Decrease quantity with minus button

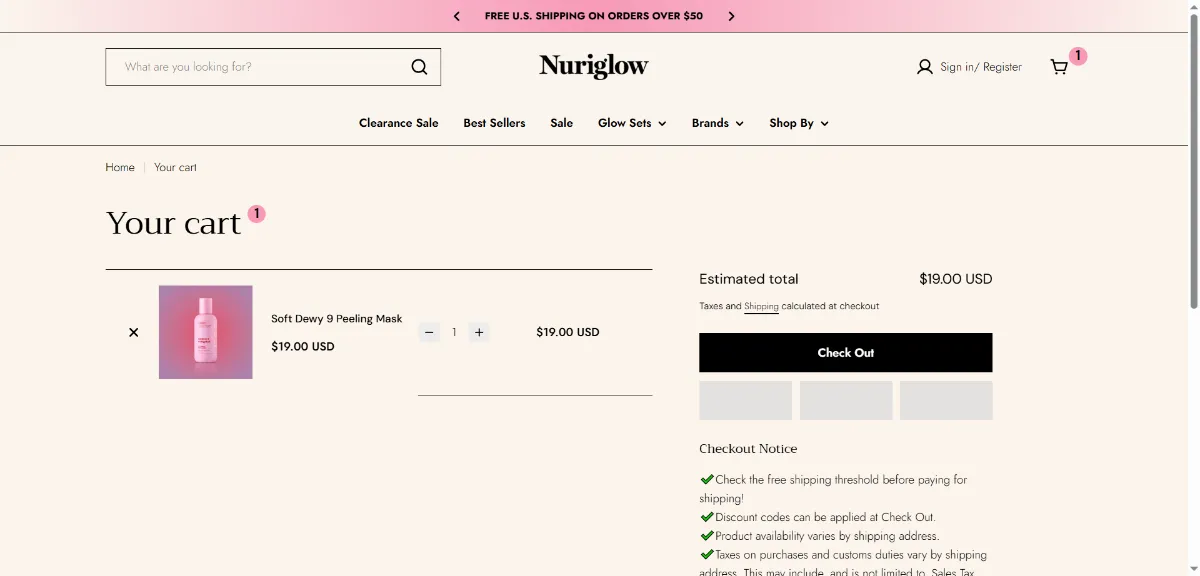[429, 332]
